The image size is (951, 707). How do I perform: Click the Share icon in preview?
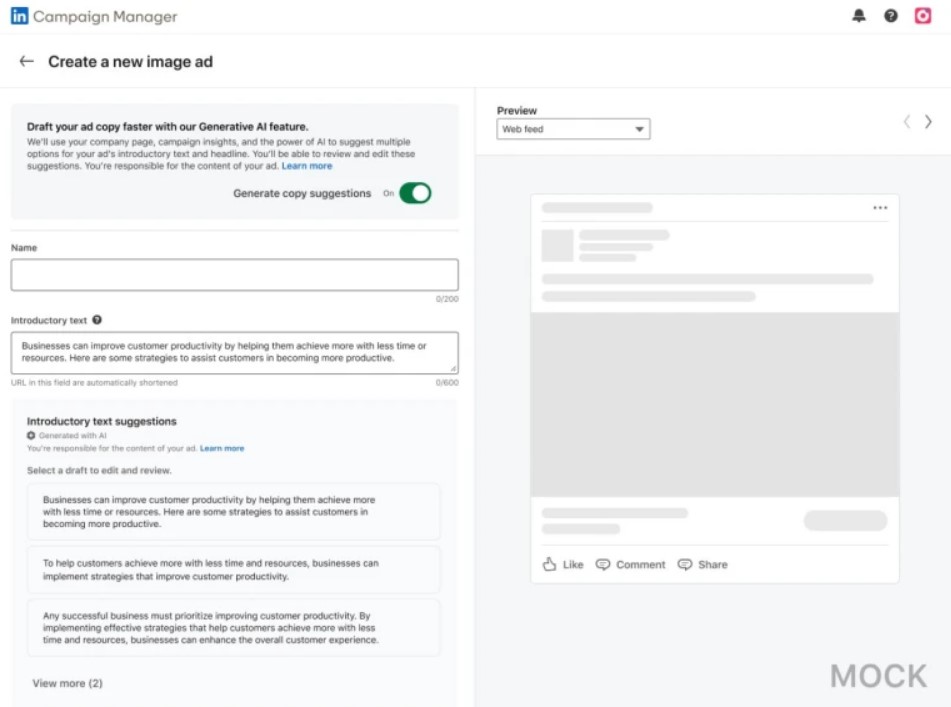pyautogui.click(x=685, y=564)
